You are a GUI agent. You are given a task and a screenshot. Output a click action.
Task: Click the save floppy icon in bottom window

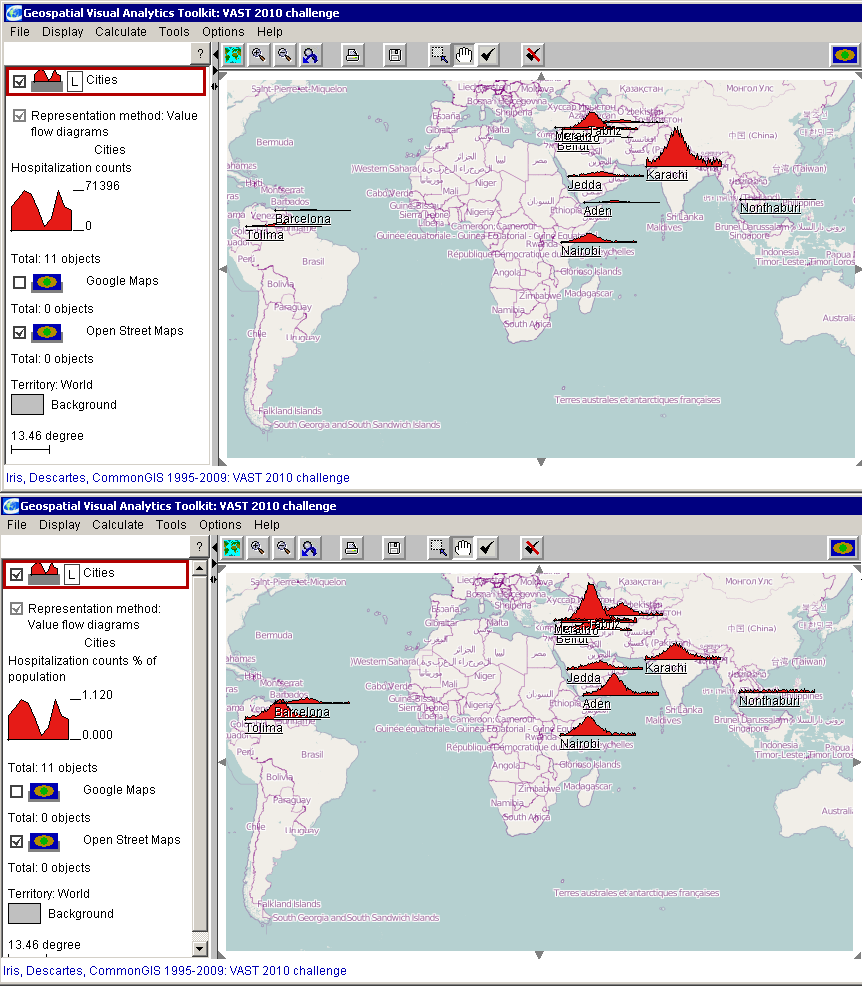tap(394, 548)
